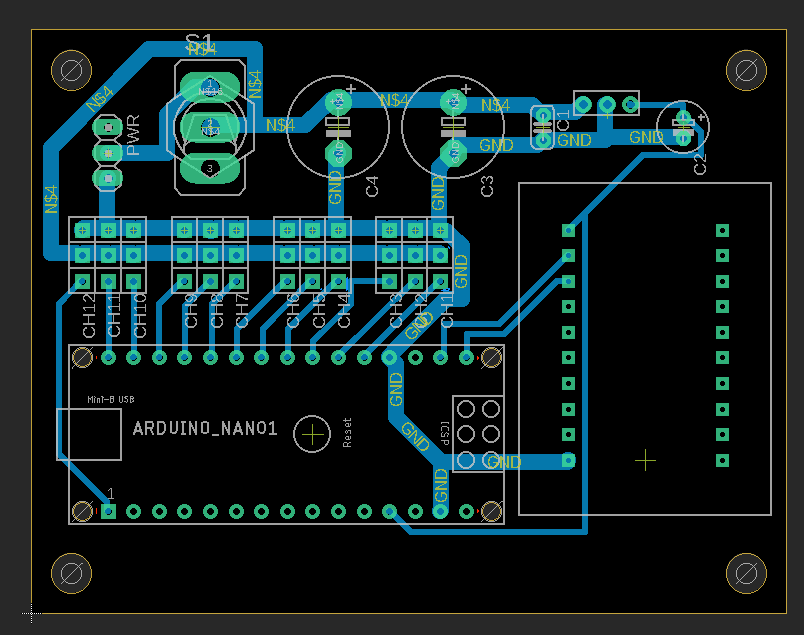Click the CH8 channel label
804x635 pixels.
tap(217, 311)
